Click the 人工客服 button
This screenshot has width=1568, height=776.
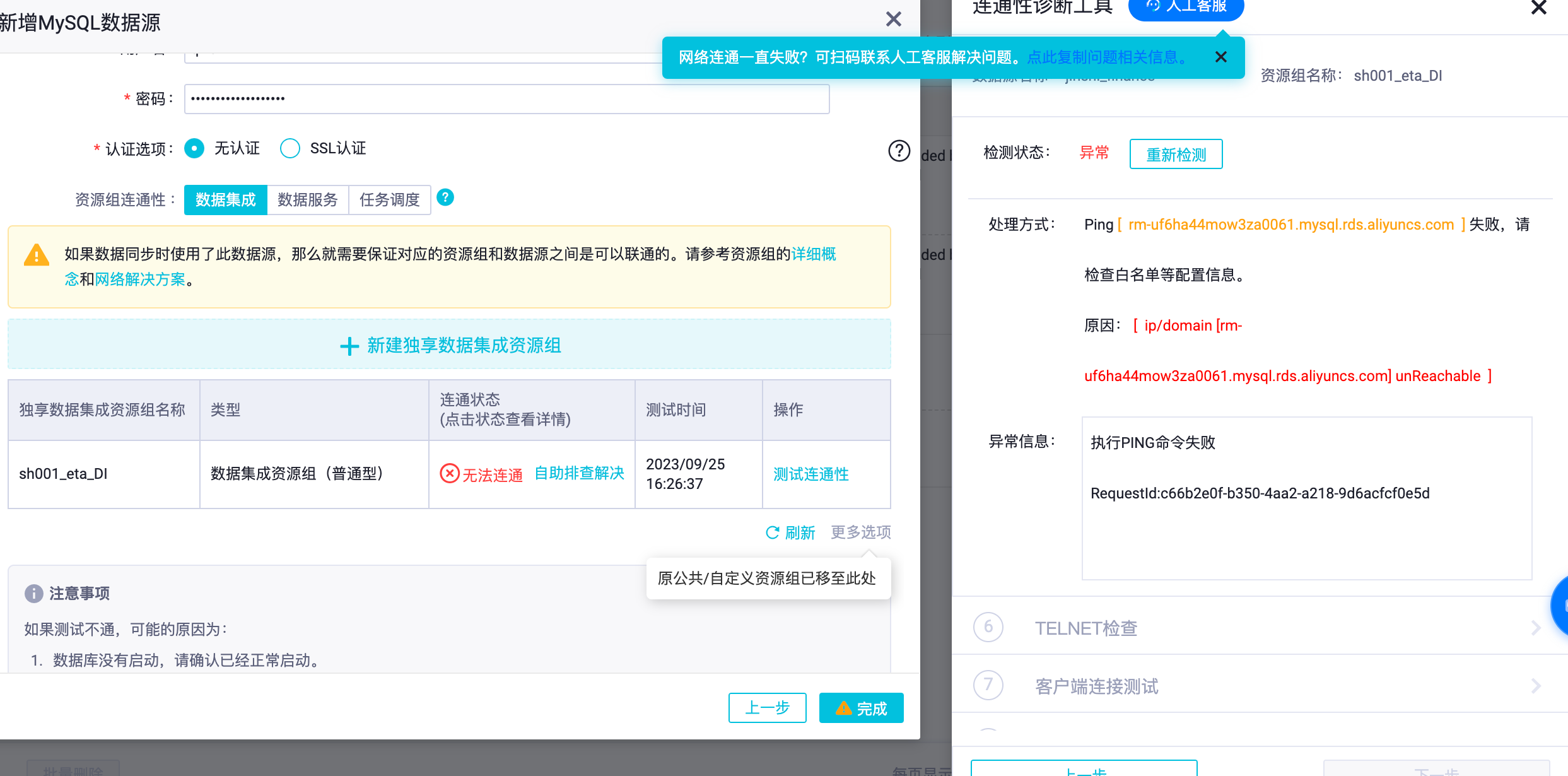[1186, 8]
